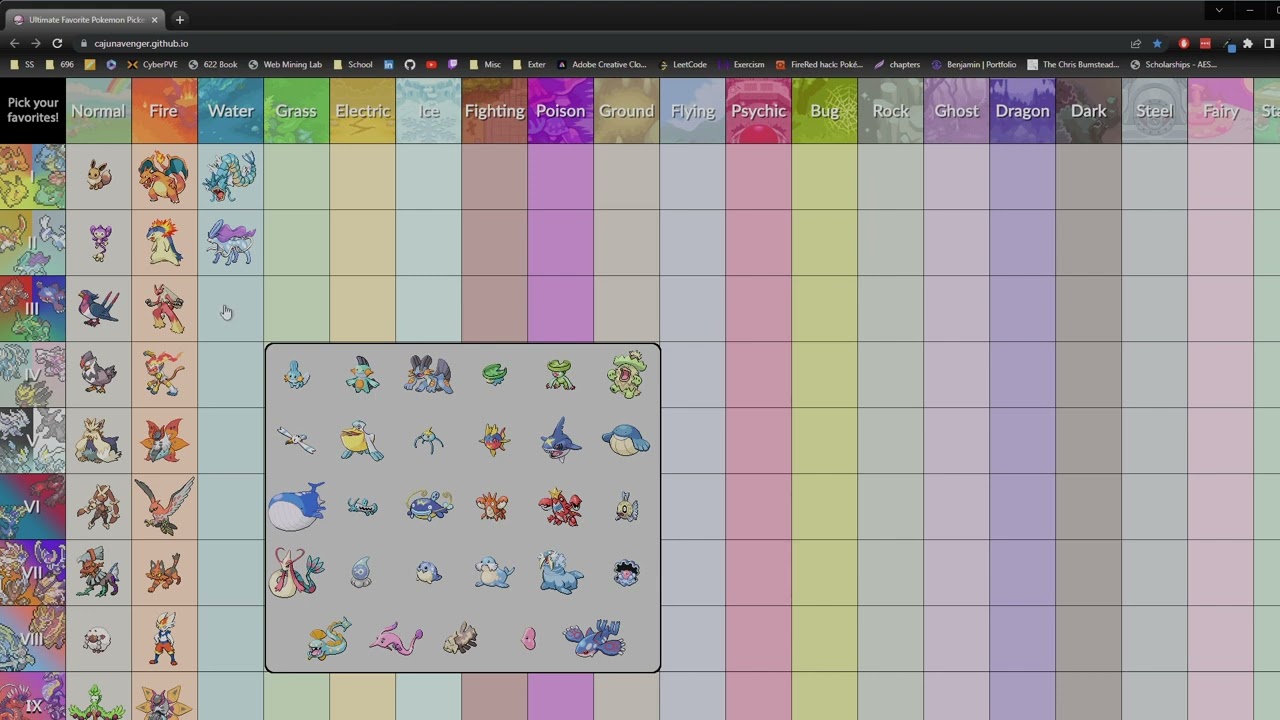Select Walrein from the popup

coord(560,571)
